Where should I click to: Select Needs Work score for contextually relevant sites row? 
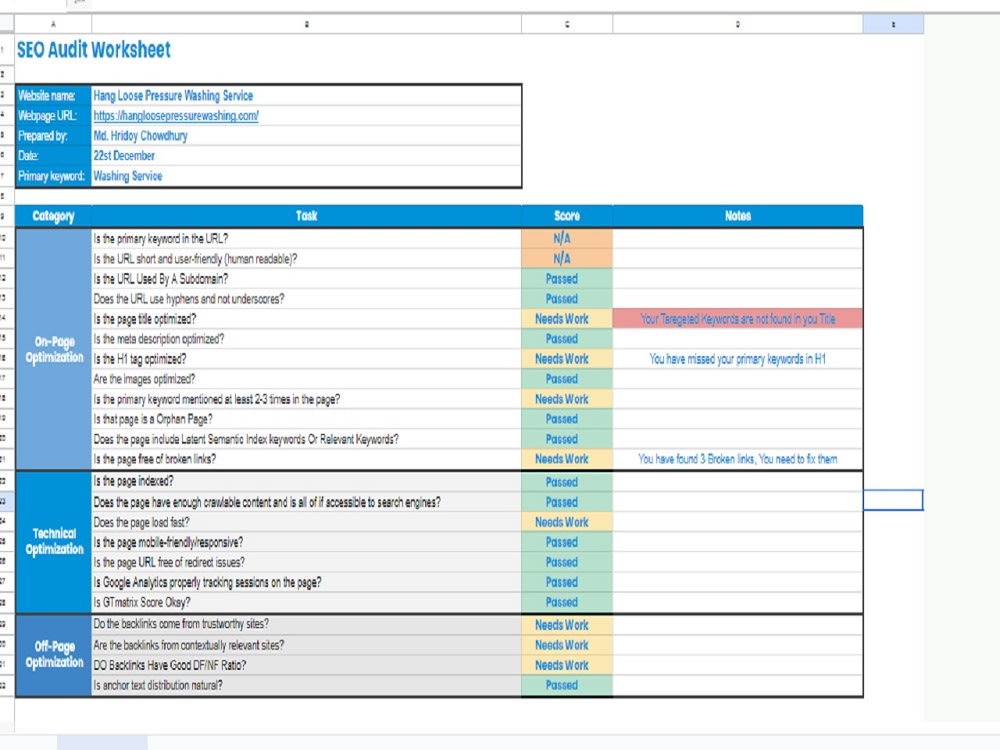[x=567, y=645]
